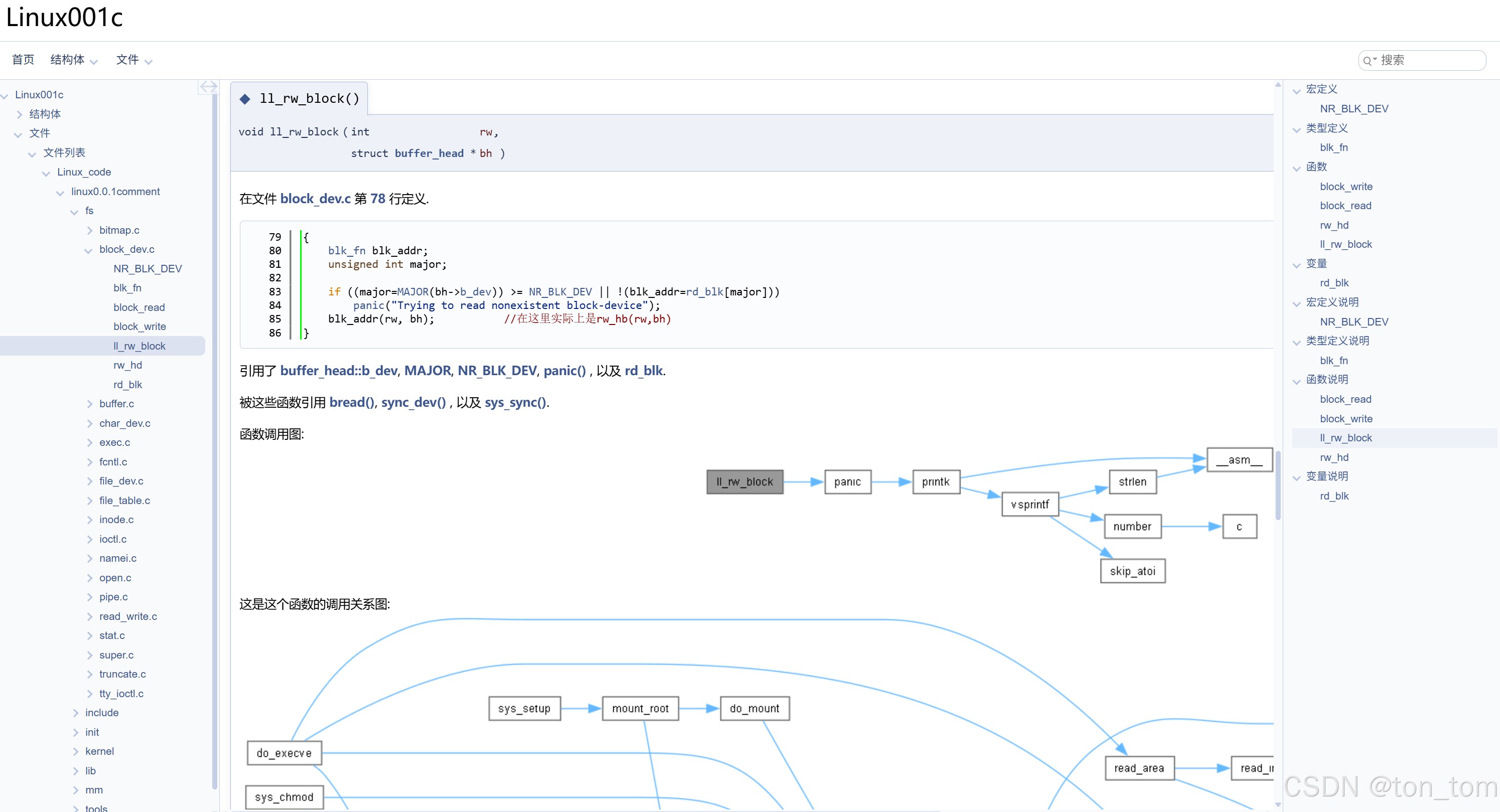Expand the mm folder arrow
Image resolution: width=1500 pixels, height=812 pixels.
75,790
